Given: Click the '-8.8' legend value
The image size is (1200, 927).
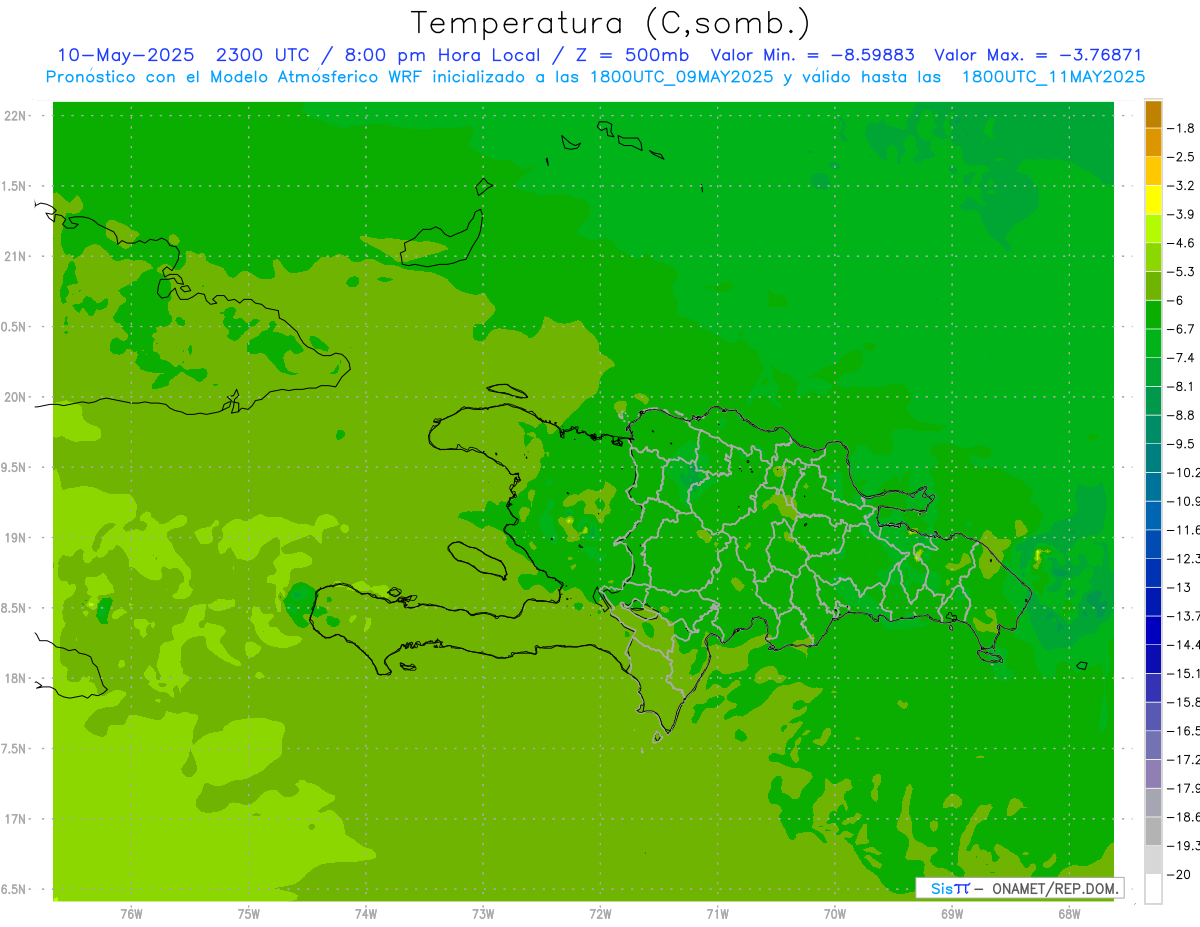Looking at the screenshot, I should click(1183, 415).
